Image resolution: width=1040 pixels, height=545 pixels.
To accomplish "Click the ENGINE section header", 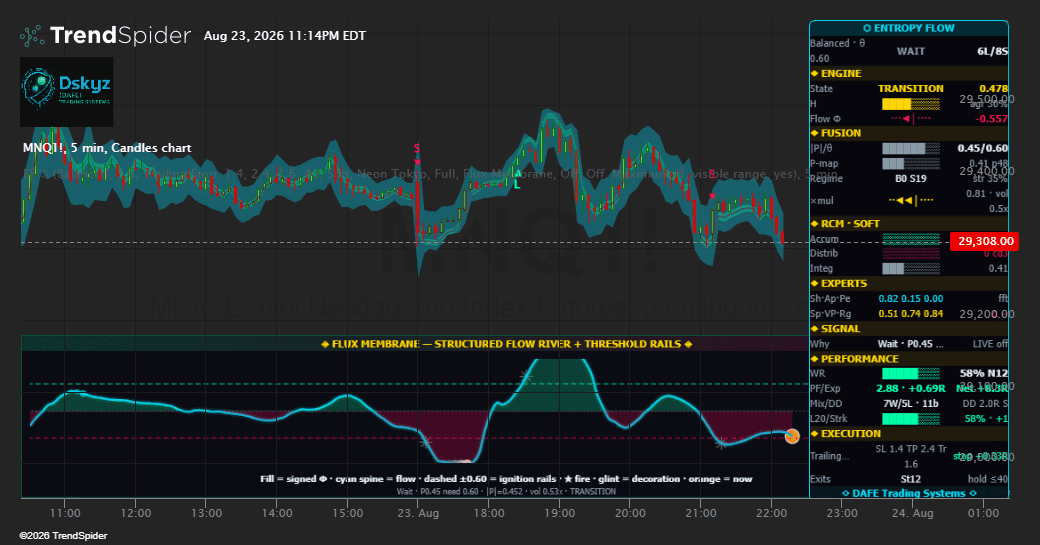I will 909,74.
